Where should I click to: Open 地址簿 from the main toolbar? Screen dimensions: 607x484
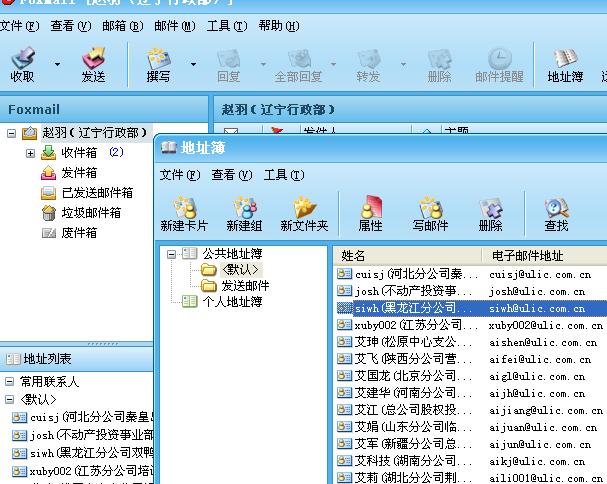[565, 64]
